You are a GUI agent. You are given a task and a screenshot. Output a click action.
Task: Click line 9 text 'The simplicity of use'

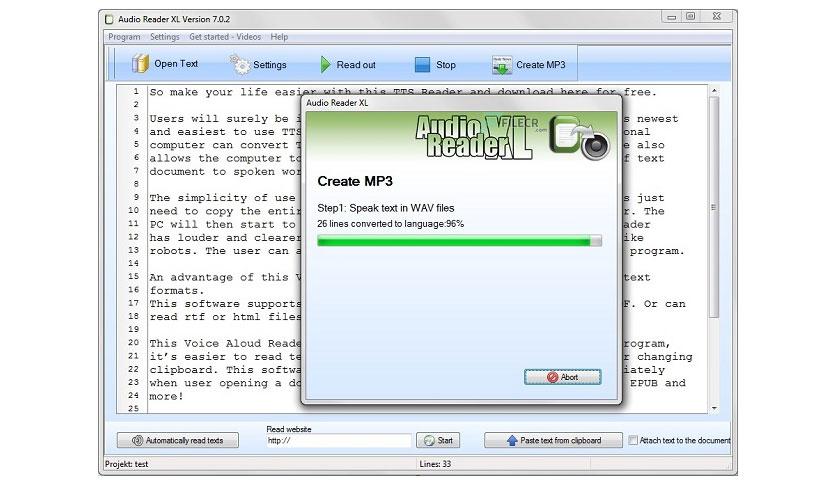point(222,198)
